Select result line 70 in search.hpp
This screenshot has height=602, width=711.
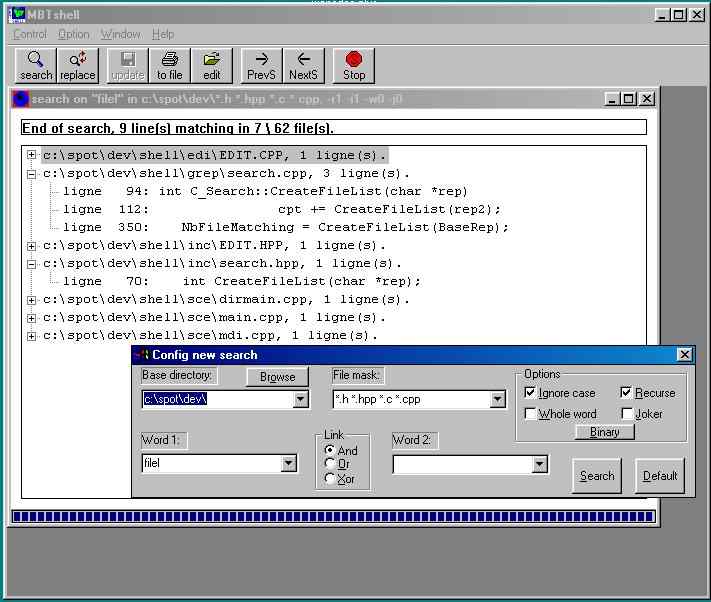tap(242, 282)
